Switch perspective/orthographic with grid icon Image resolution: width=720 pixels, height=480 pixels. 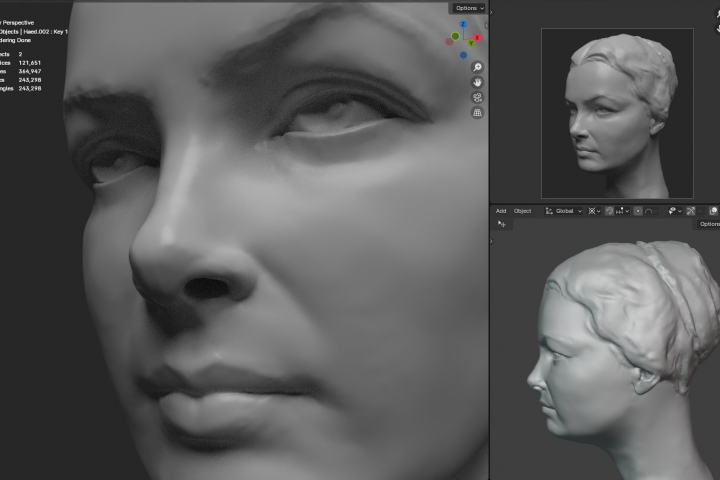478,113
